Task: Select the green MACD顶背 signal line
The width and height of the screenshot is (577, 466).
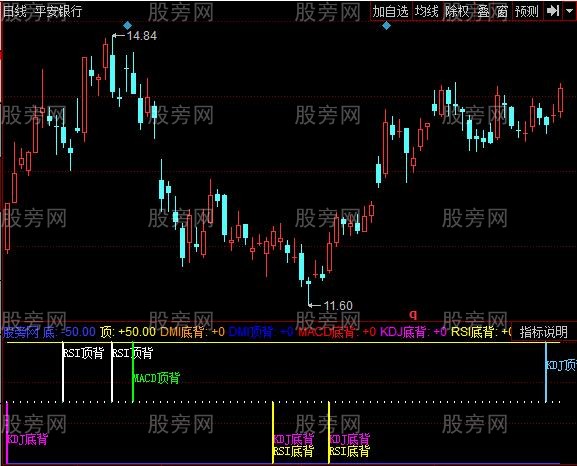Action: 133,373
